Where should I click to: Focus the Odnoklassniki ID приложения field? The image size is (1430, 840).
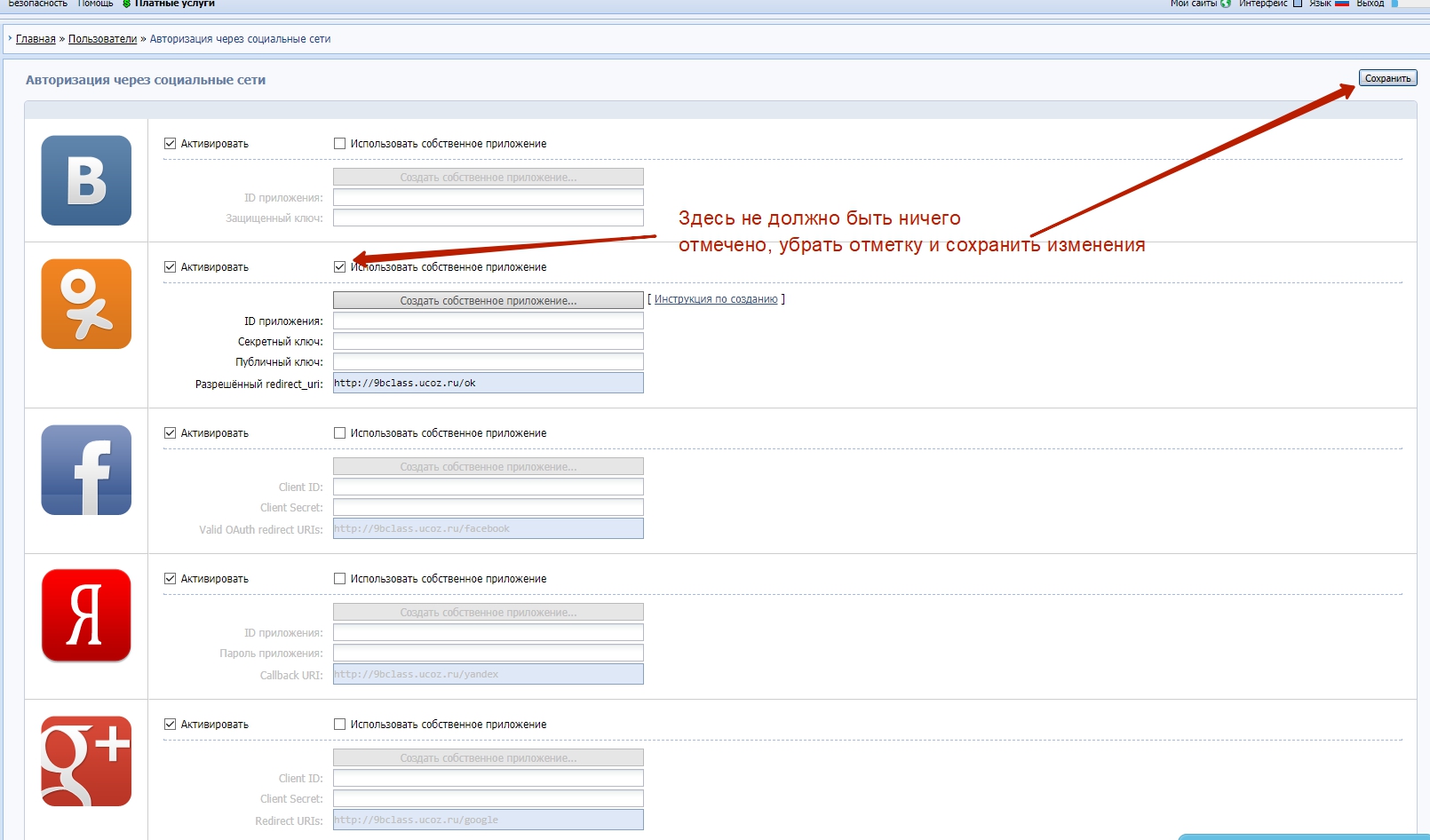[488, 321]
